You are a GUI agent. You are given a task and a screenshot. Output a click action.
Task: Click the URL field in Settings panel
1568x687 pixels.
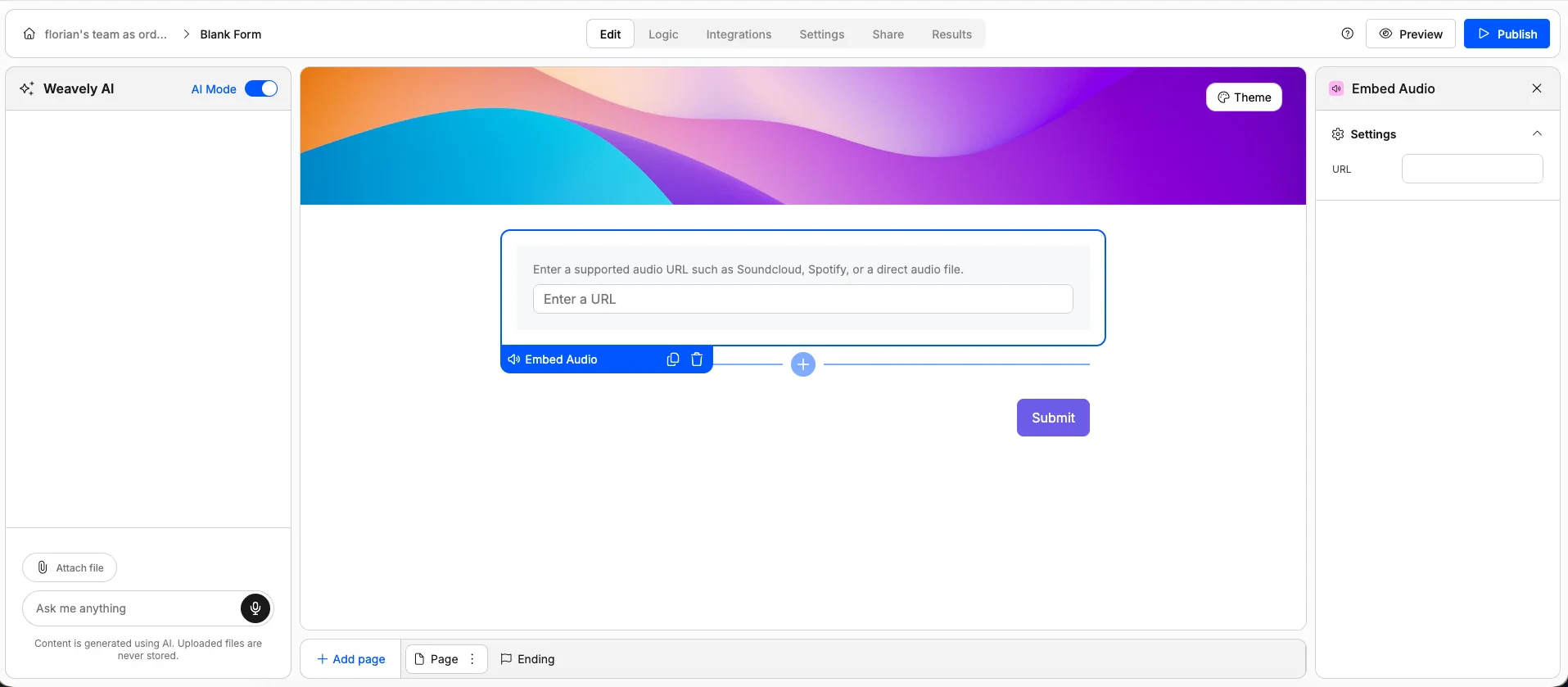point(1472,169)
